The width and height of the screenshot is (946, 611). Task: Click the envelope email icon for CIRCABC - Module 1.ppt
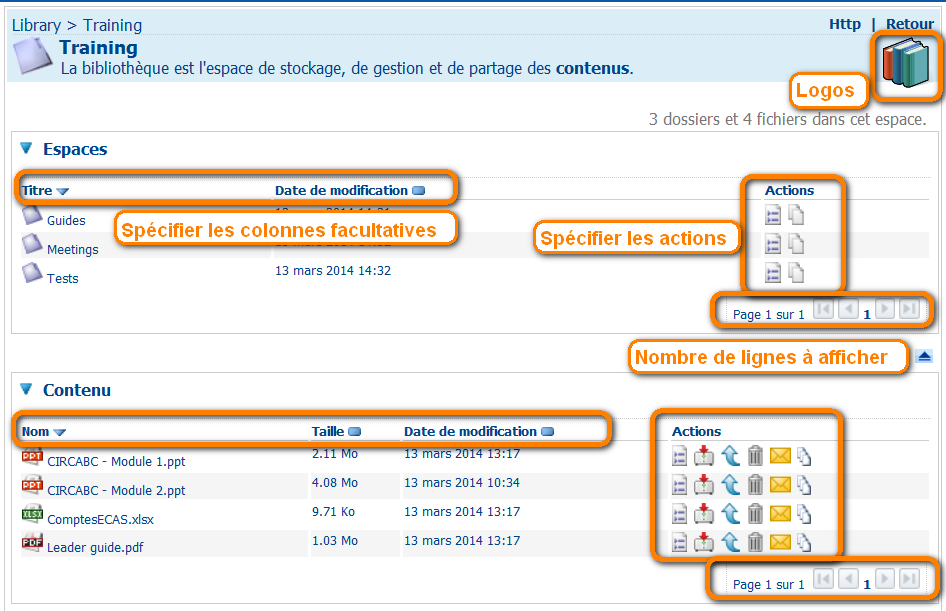(x=780, y=456)
